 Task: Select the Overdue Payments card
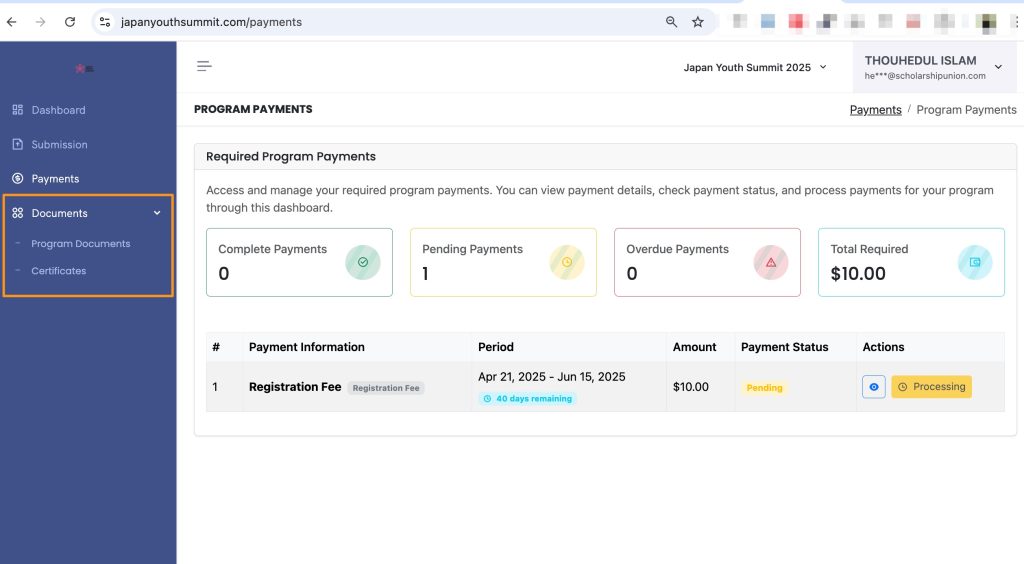707,262
